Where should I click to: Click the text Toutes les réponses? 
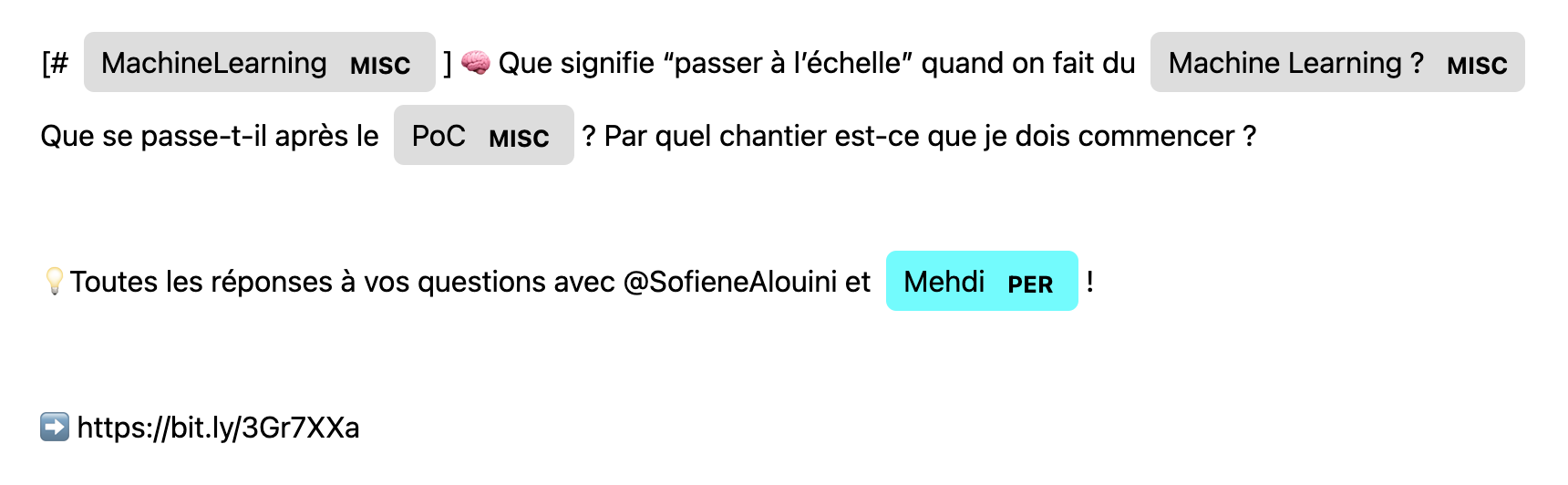(x=201, y=282)
